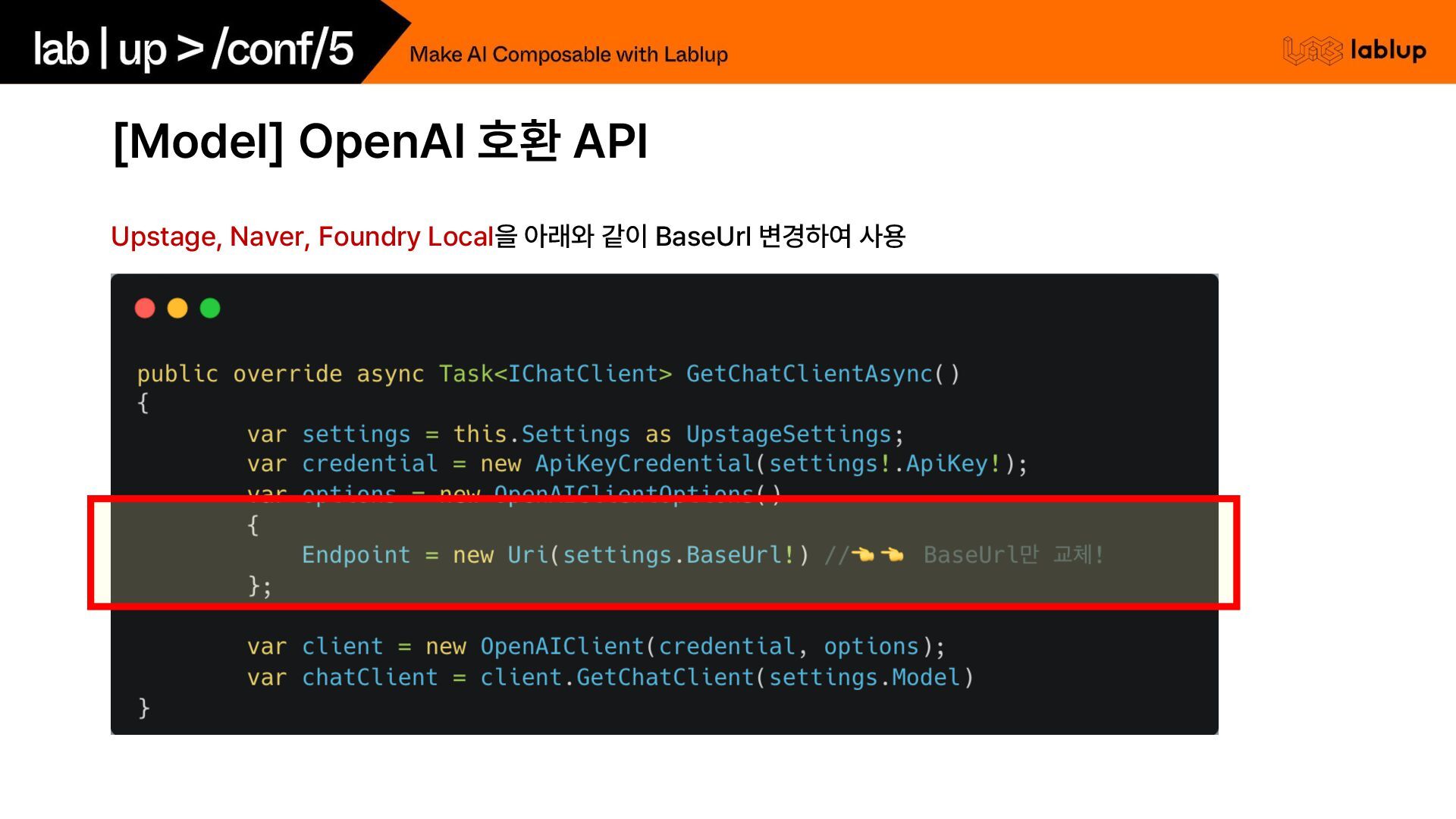Click the '[Model] OpenAI 호환 API' title
1456x819 pixels.
tap(380, 141)
